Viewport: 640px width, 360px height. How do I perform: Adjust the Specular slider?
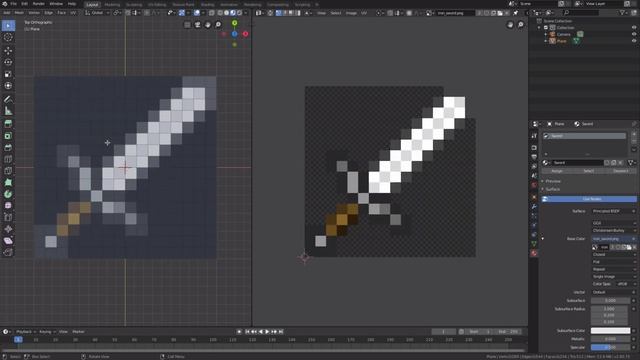pos(610,347)
